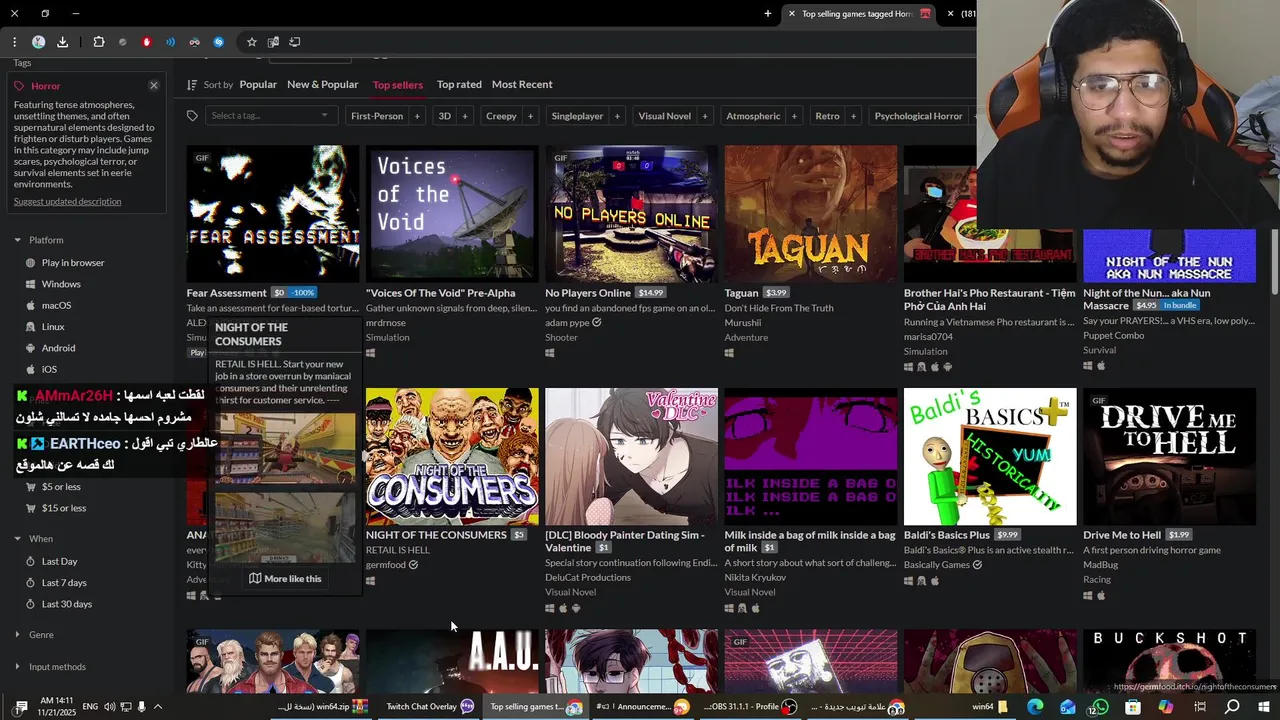Click the Suggest updated description link
The height and width of the screenshot is (720, 1280).
click(67, 202)
